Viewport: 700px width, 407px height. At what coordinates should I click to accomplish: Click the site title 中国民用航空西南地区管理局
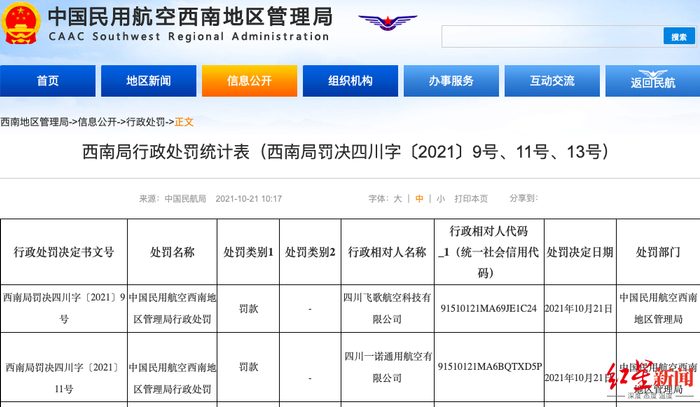tap(190, 17)
